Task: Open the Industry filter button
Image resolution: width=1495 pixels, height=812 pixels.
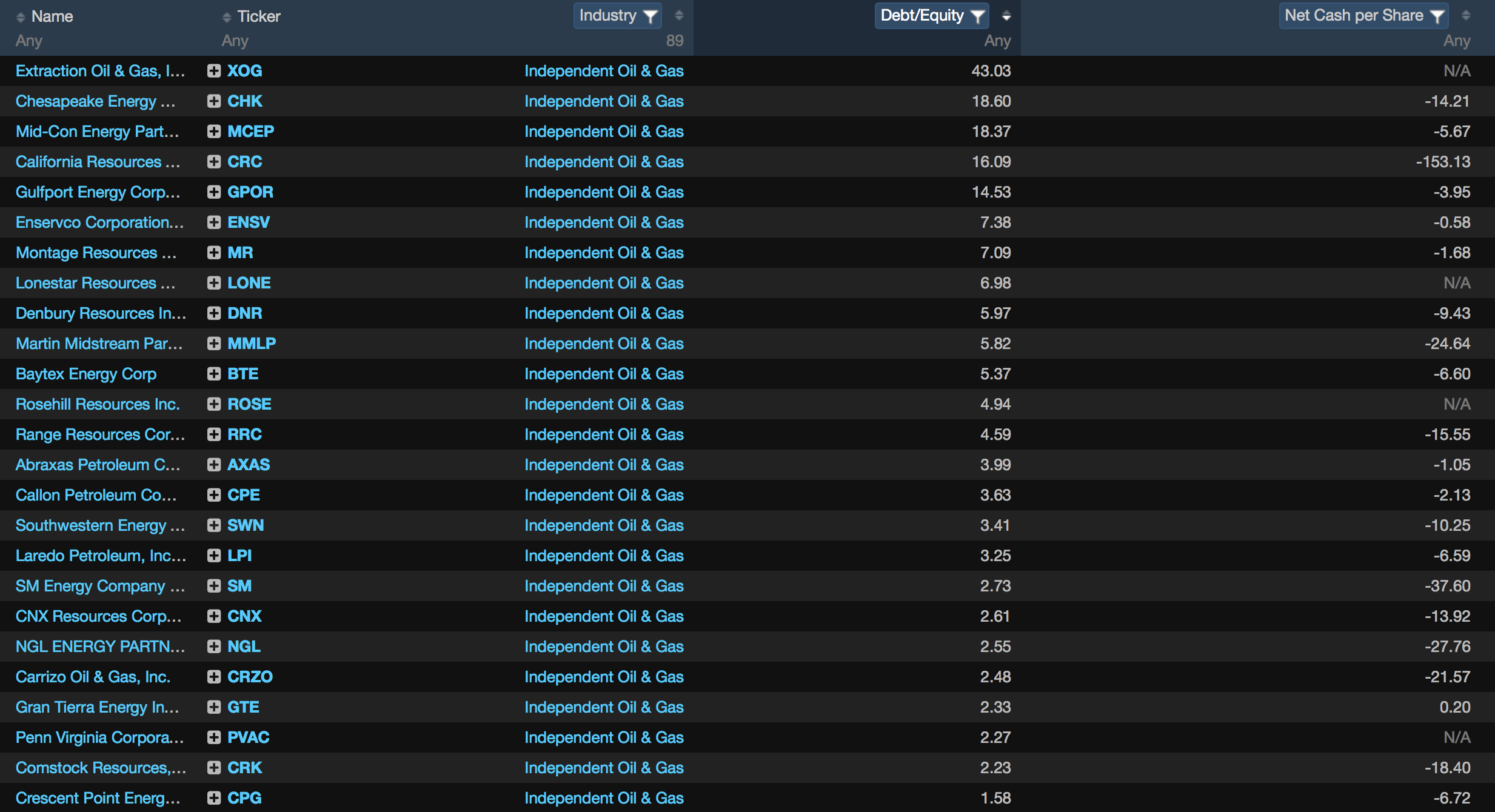Action: [x=617, y=16]
